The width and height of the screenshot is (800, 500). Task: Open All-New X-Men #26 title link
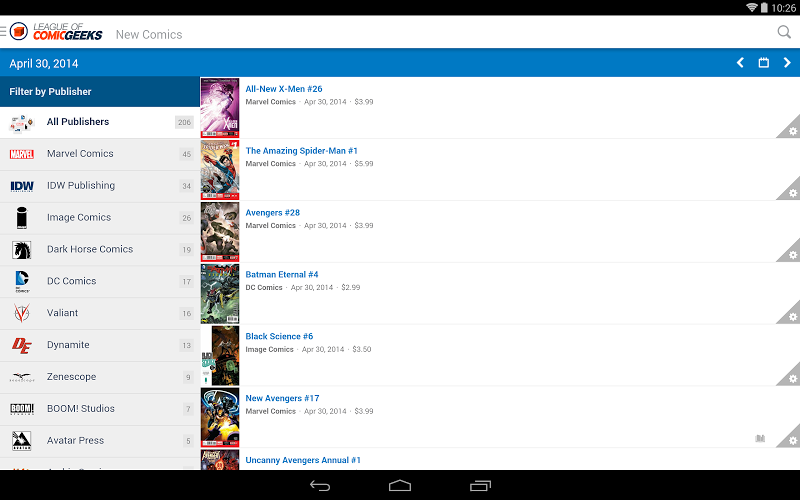pyautogui.click(x=284, y=89)
